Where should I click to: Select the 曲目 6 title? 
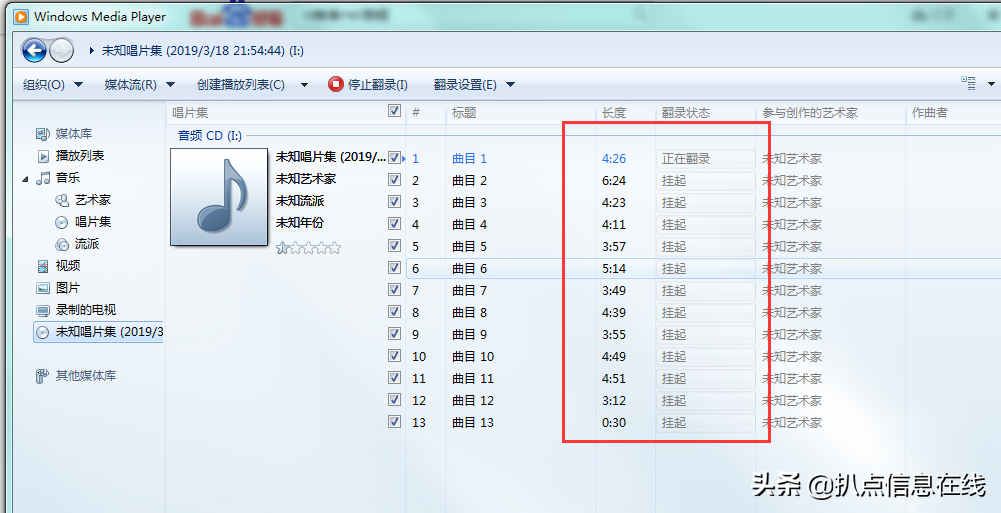(469, 269)
